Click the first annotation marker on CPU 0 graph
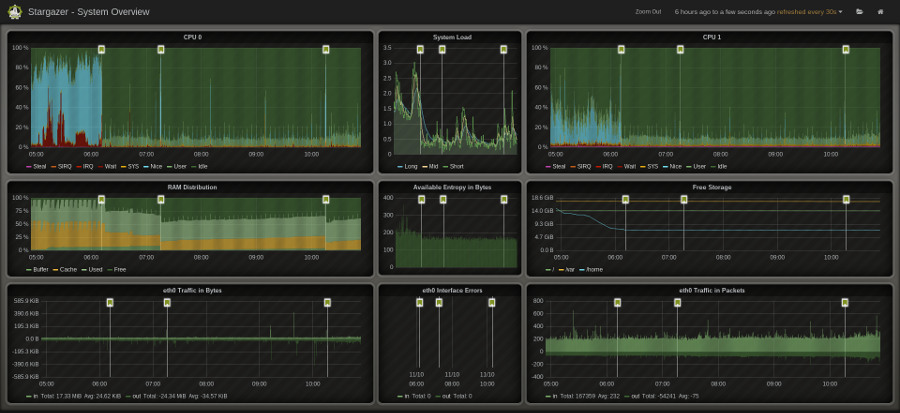 click(101, 49)
